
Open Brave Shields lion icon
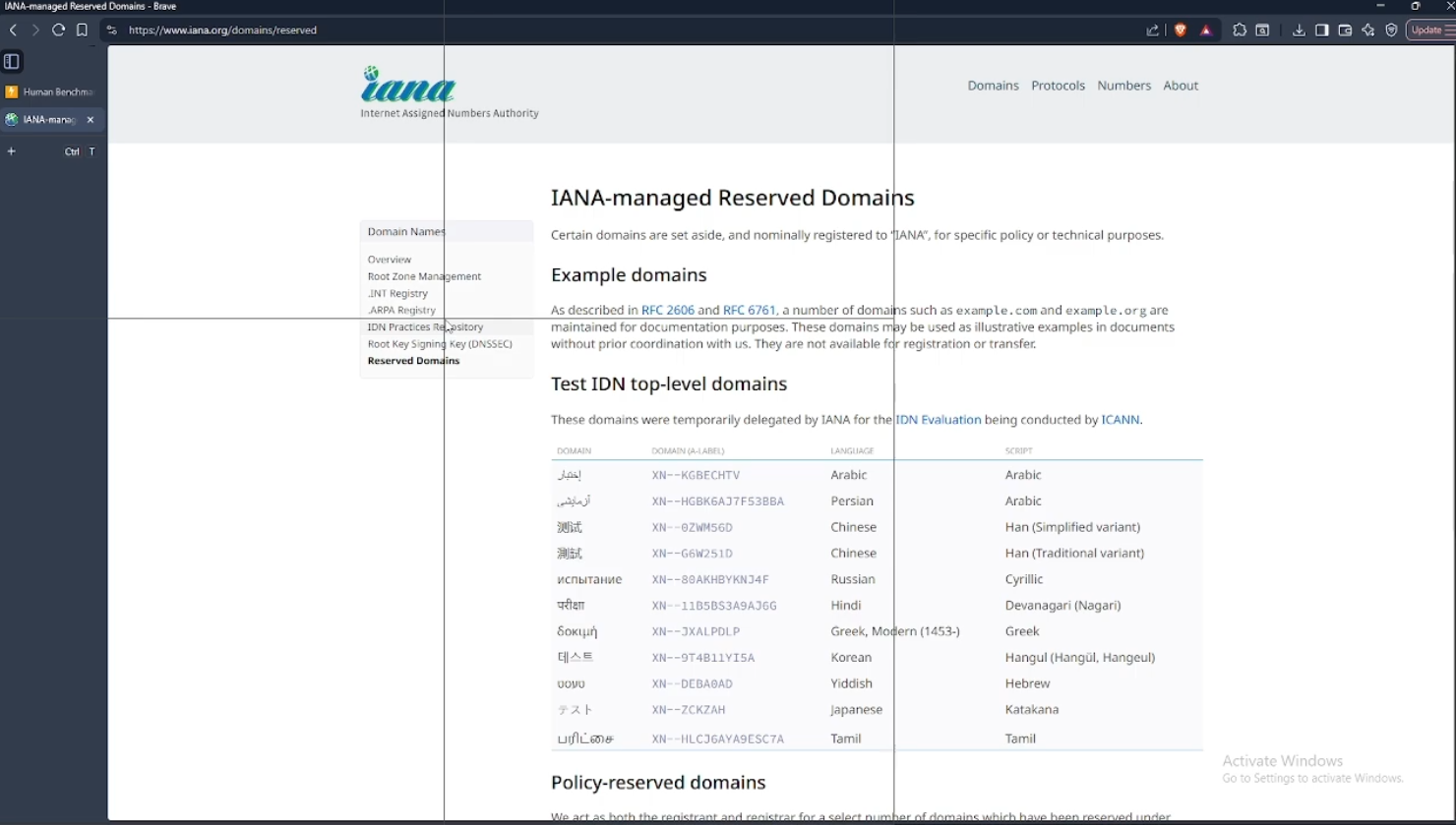click(x=1181, y=30)
